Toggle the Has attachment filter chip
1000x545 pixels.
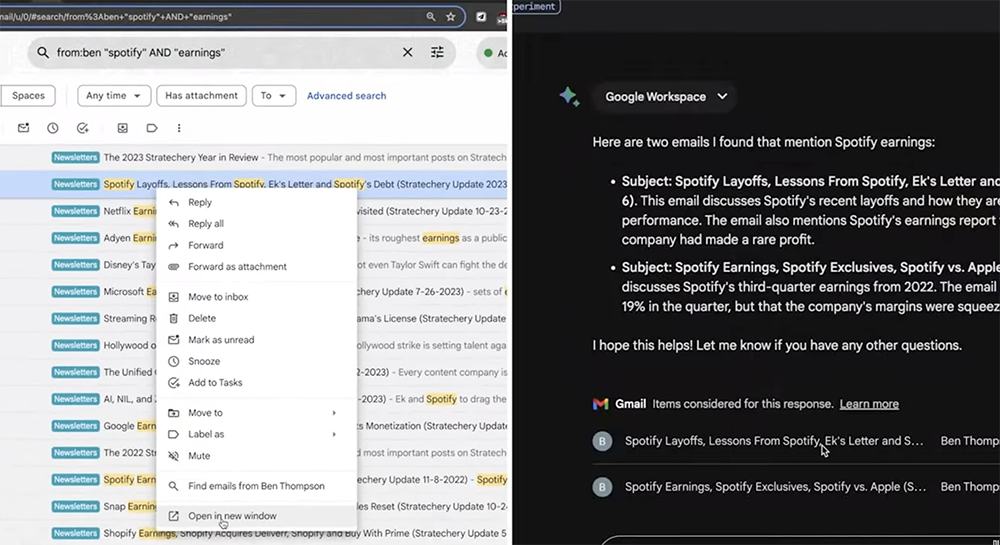pos(202,96)
